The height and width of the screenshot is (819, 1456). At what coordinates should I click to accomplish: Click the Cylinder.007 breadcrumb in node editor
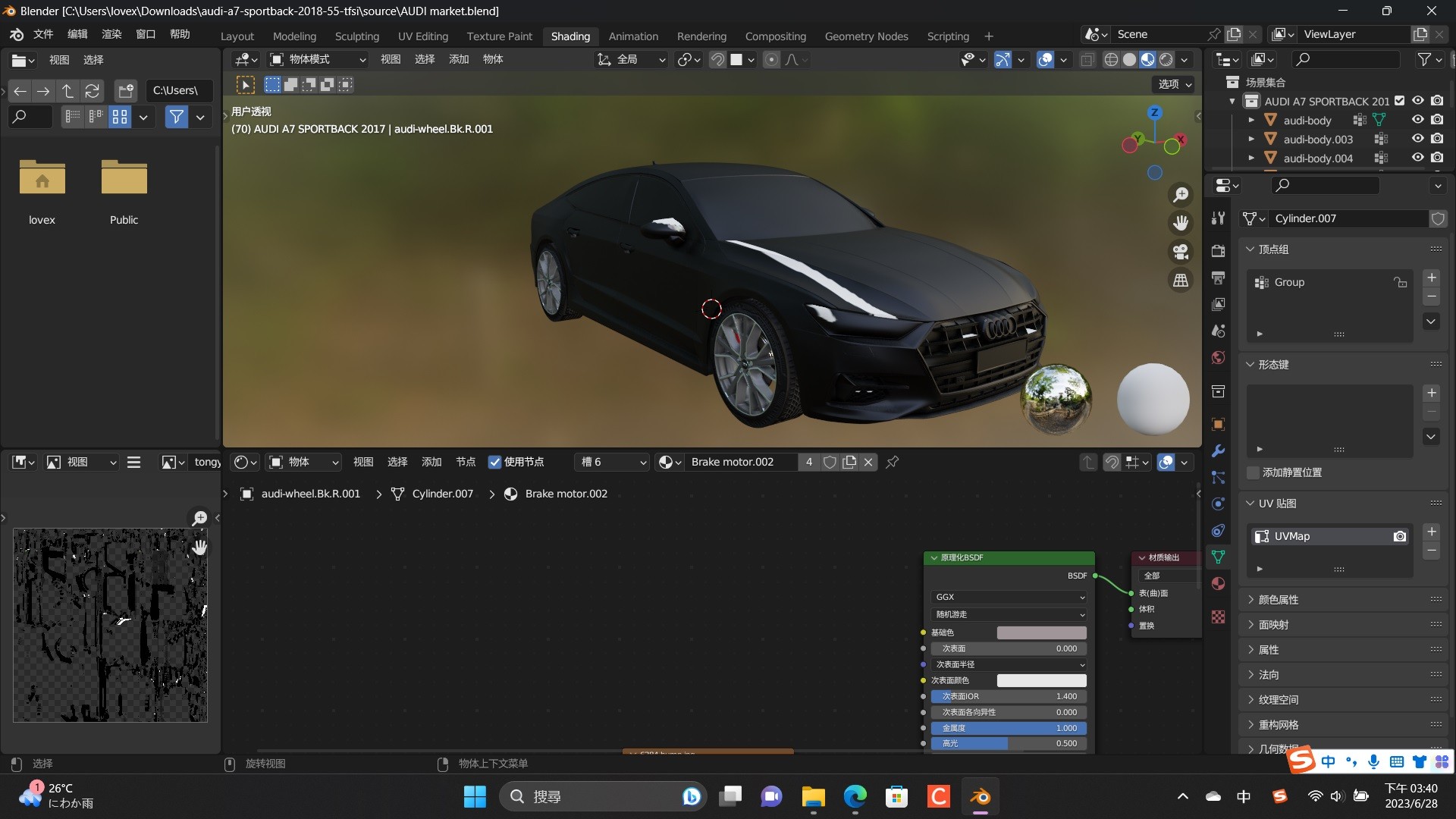(x=442, y=494)
